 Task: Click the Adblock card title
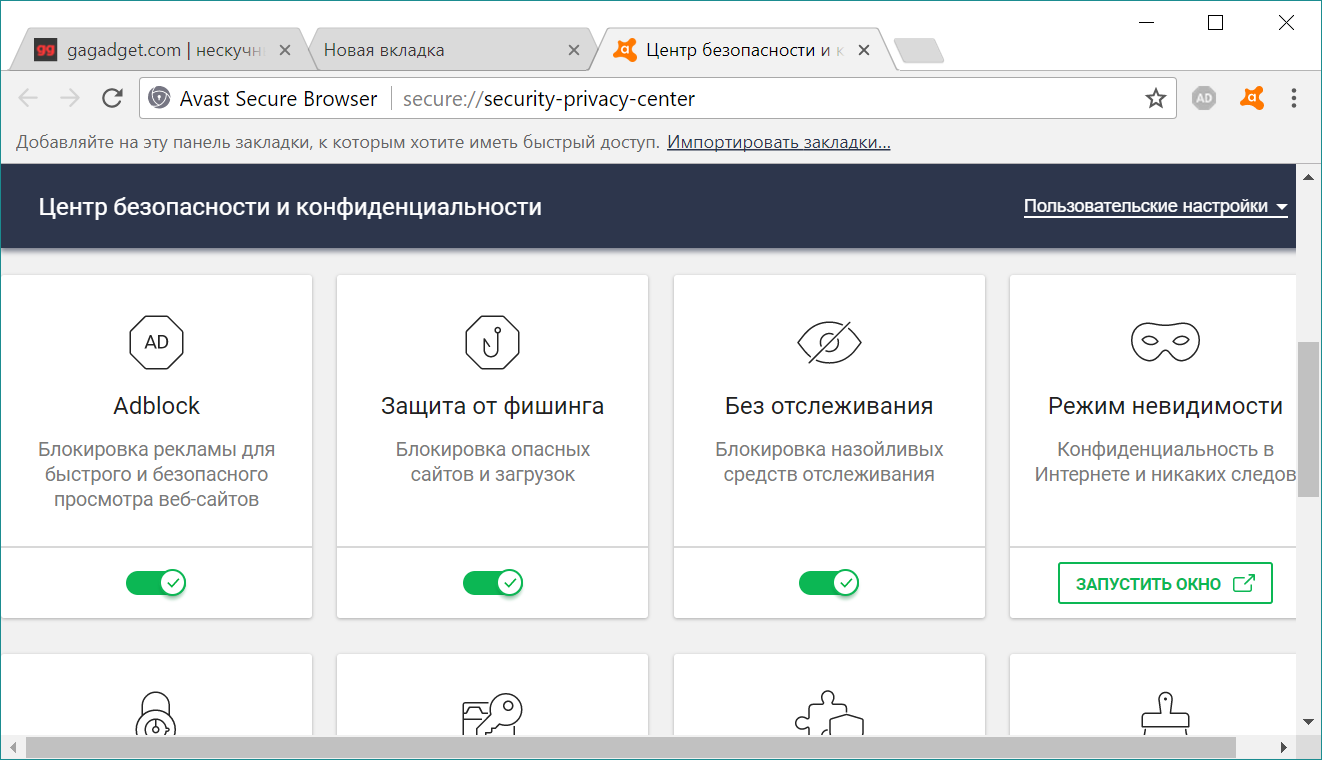156,406
